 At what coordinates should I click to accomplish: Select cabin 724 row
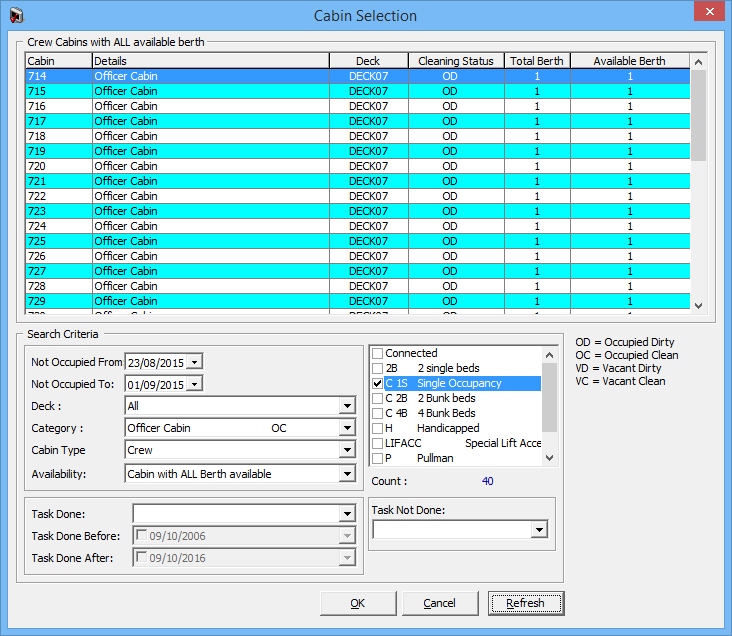click(x=358, y=226)
